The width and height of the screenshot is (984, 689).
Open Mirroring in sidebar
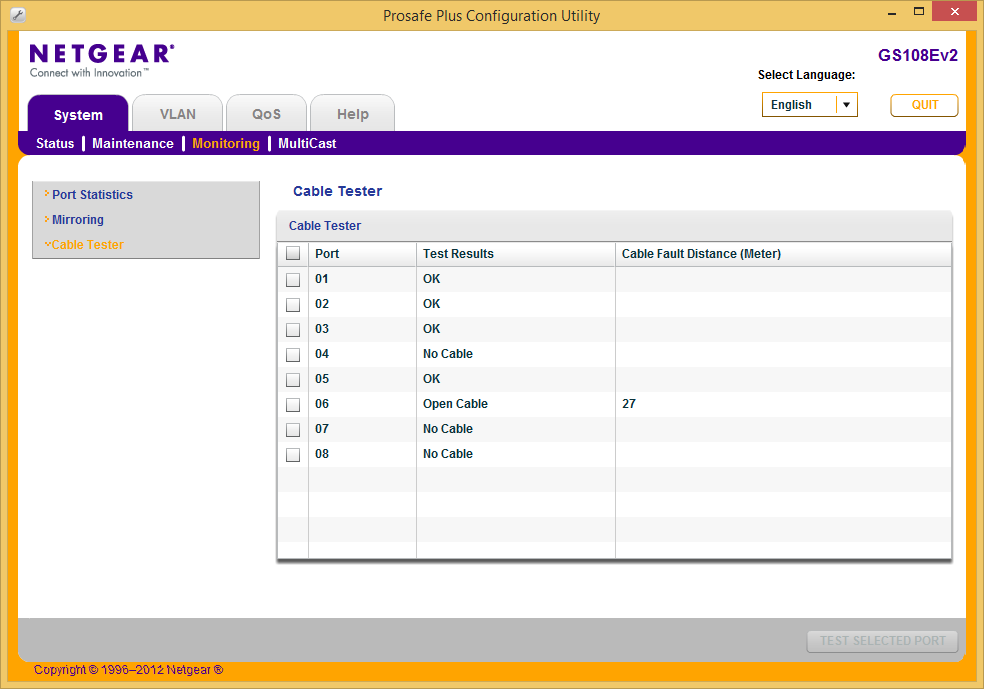coord(78,220)
